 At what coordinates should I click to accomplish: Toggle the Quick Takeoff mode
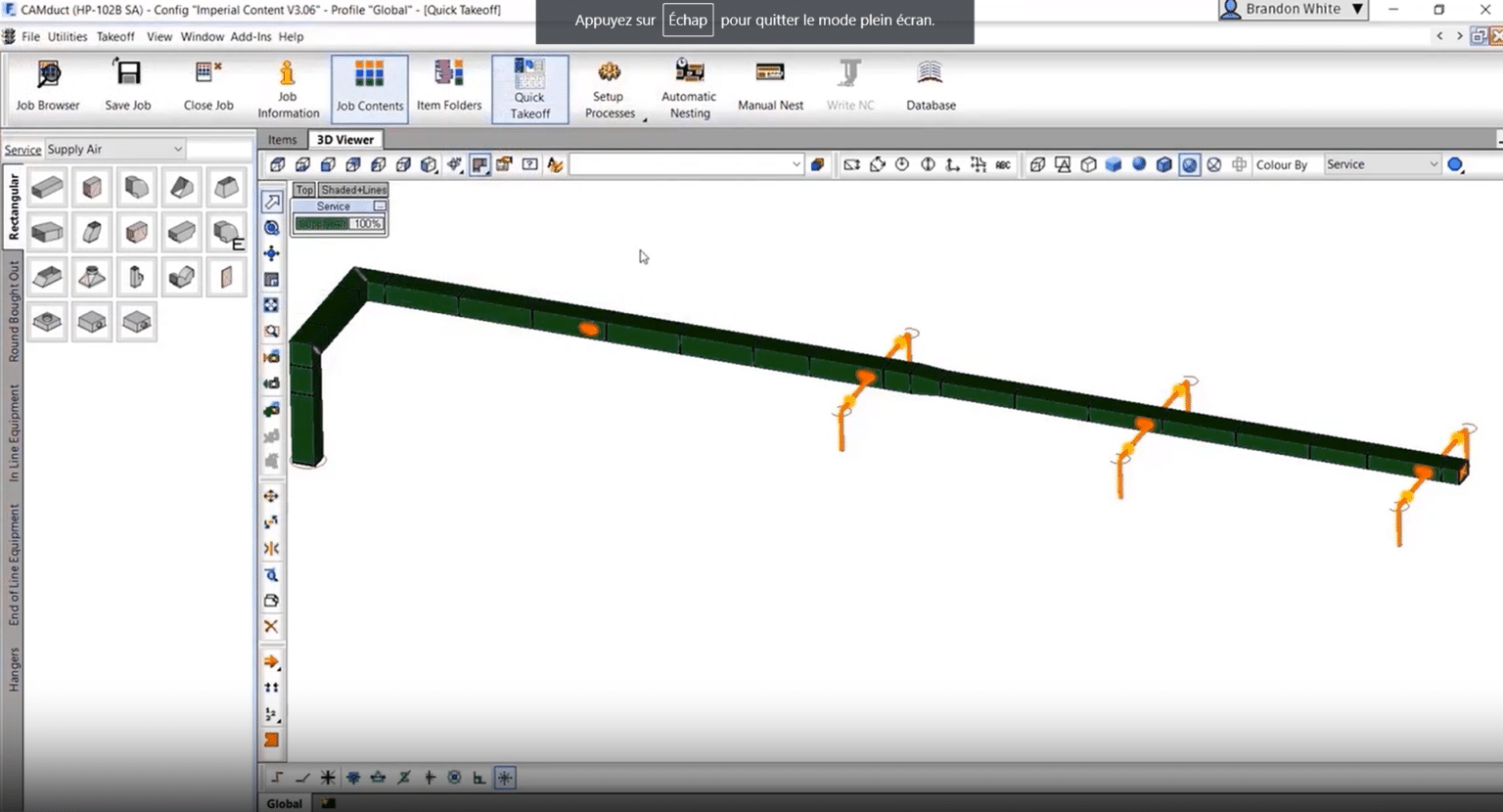[x=529, y=88]
